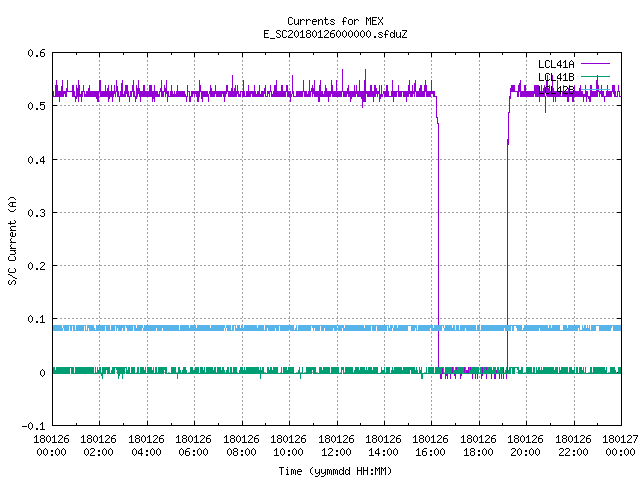Image resolution: width=640 pixels, height=480 pixels.
Task: Click the y-axis tick value 0.3
Action: pos(36,213)
